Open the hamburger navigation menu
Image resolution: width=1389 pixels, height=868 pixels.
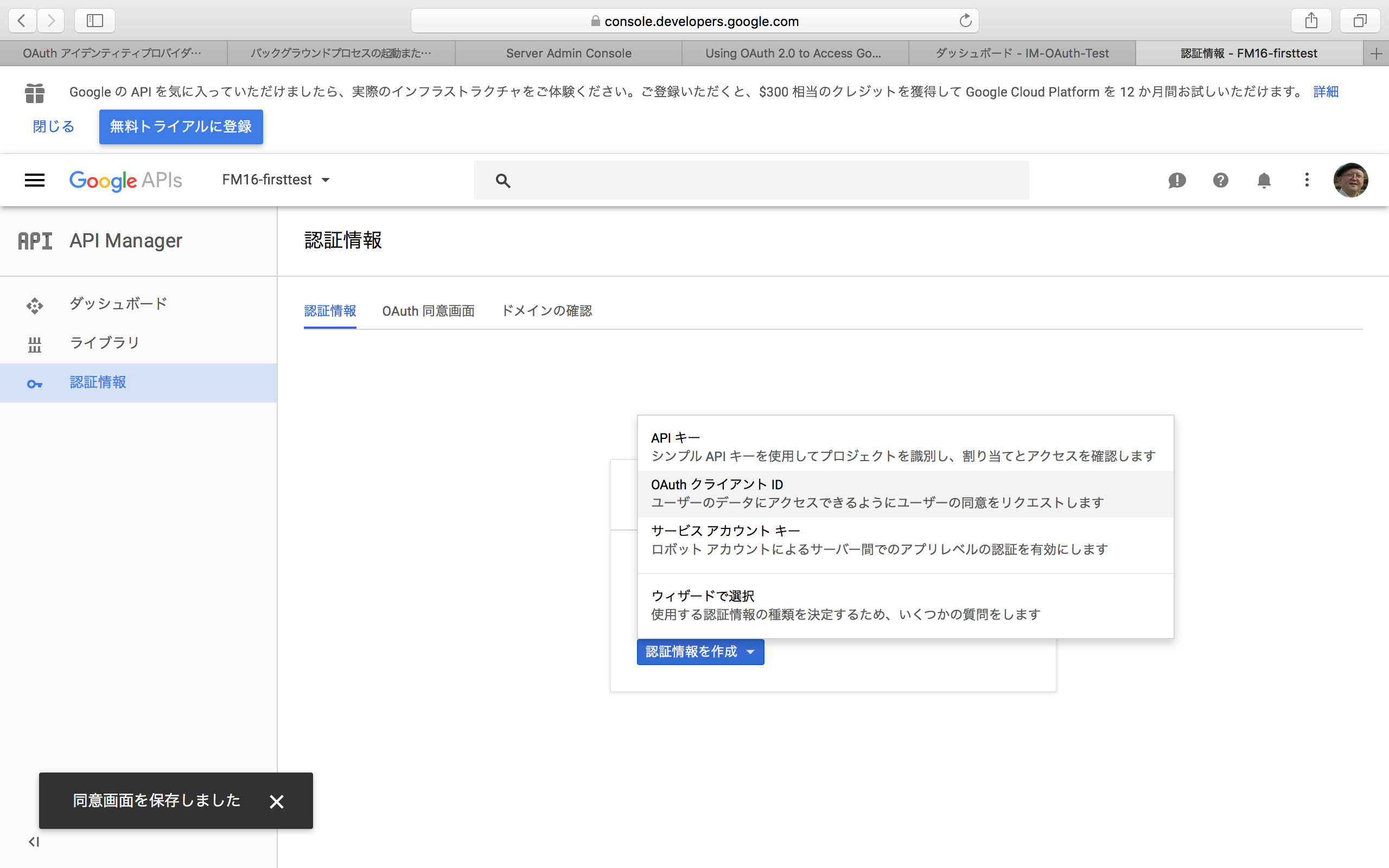point(34,180)
